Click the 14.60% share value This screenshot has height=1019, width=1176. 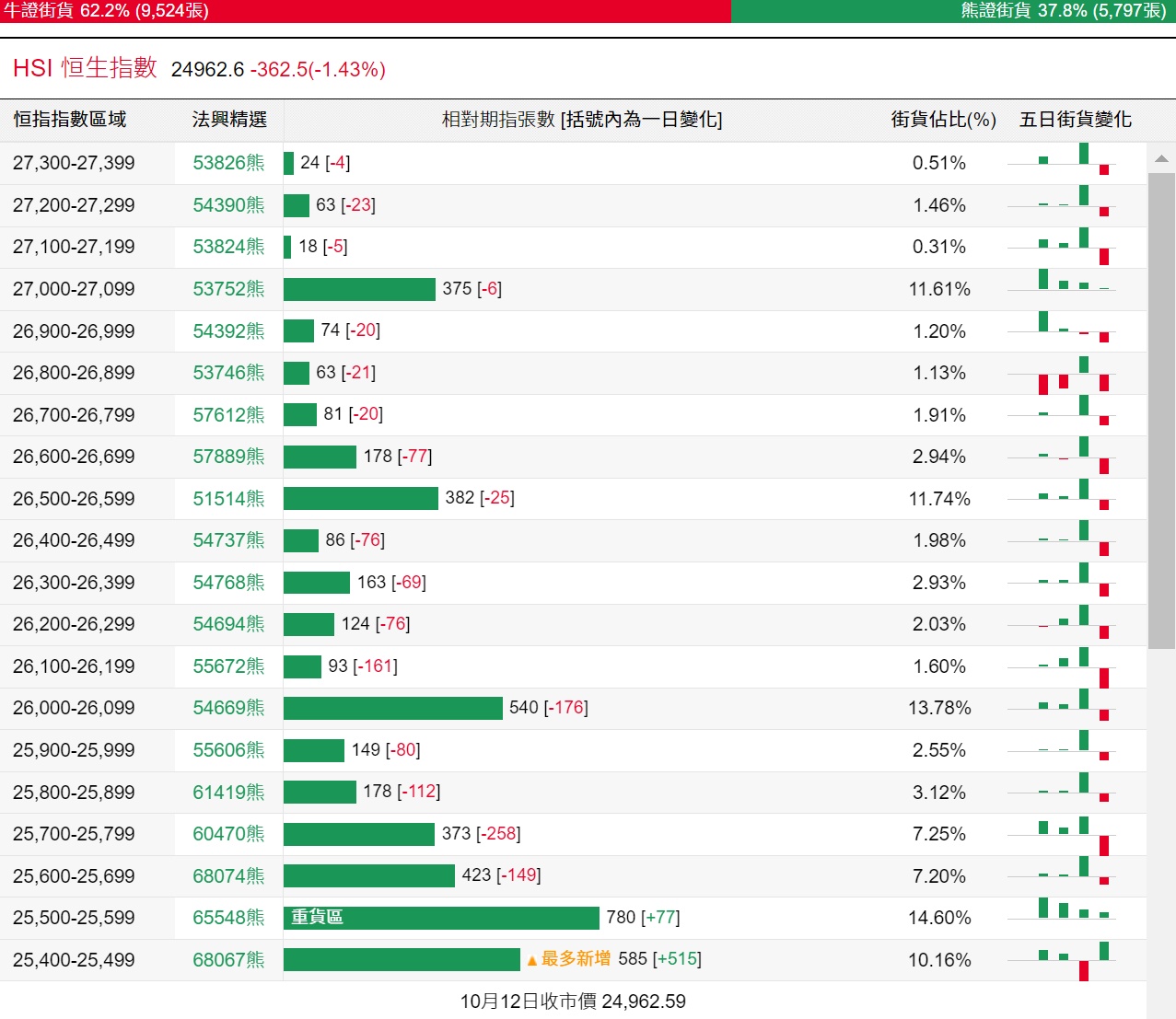939,918
